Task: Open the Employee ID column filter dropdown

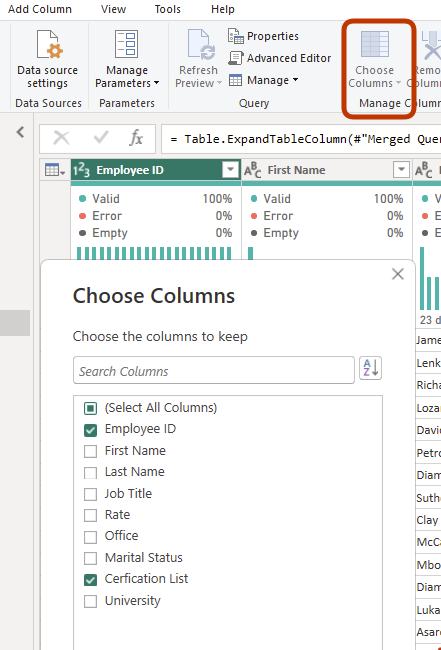Action: [230, 170]
